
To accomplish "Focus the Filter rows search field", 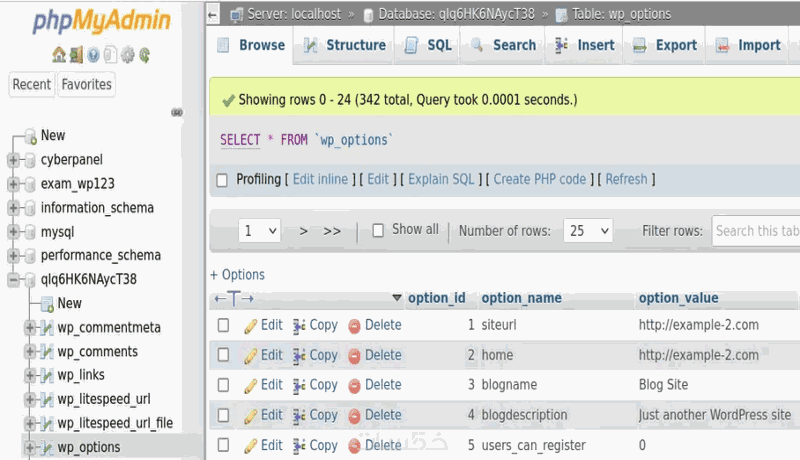I will tap(756, 231).
